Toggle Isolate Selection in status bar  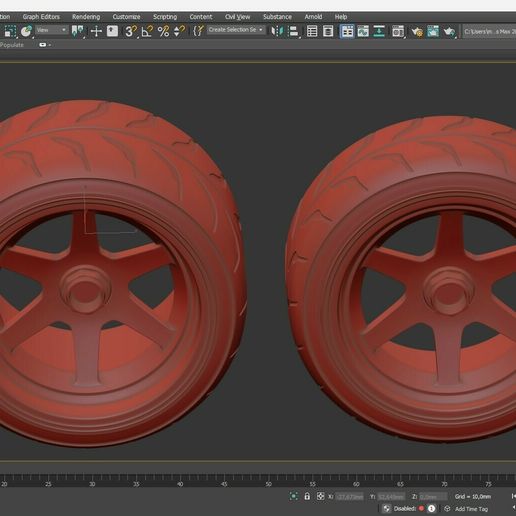point(294,496)
